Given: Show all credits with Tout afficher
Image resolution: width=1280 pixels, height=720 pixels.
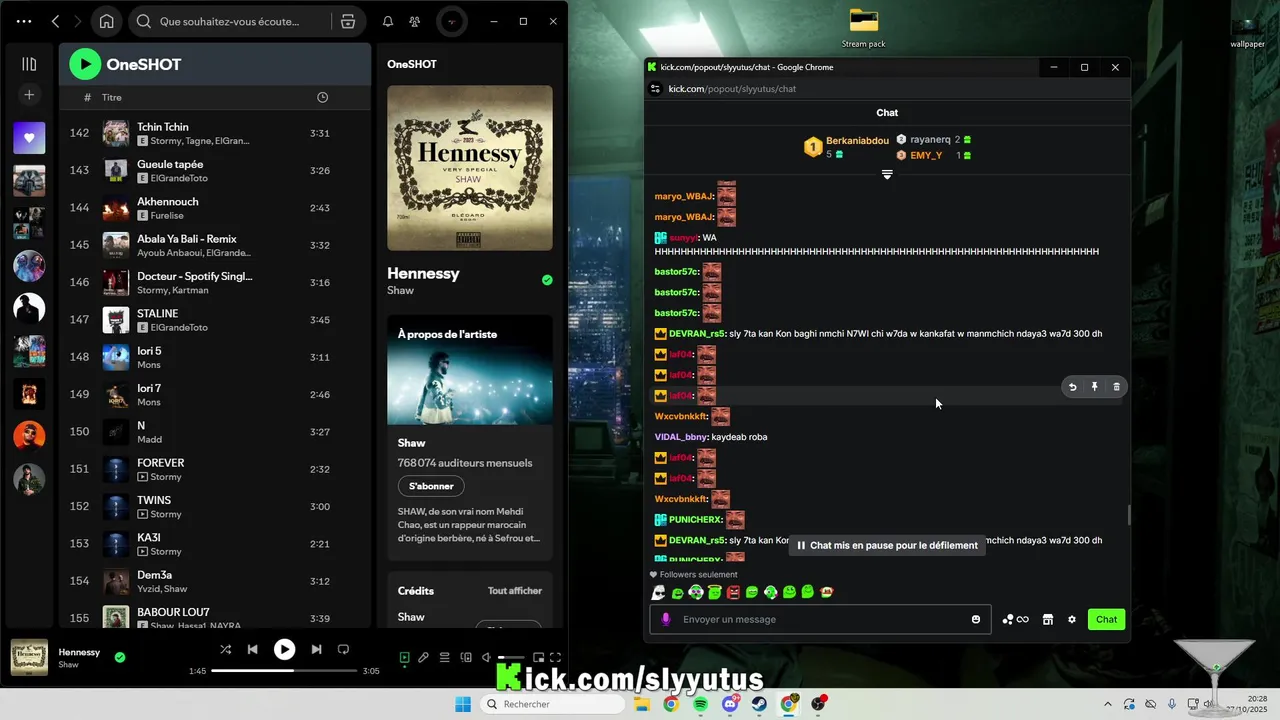Looking at the screenshot, I should (515, 591).
